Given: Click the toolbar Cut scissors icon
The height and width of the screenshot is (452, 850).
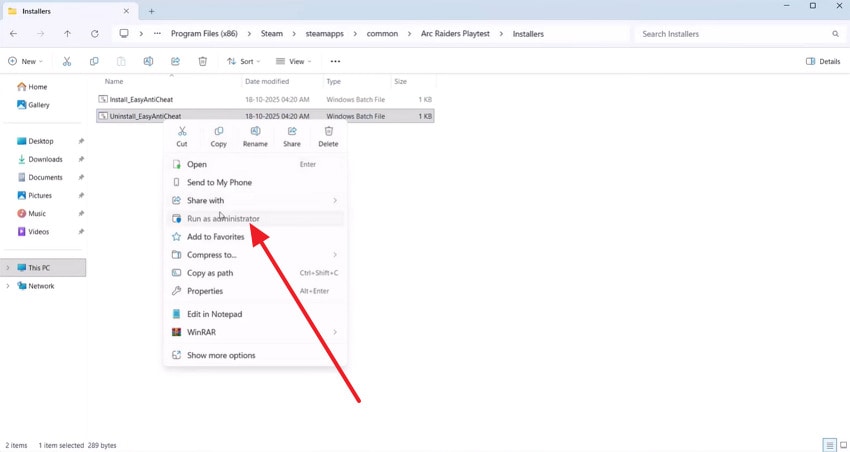Looking at the screenshot, I should click(67, 61).
